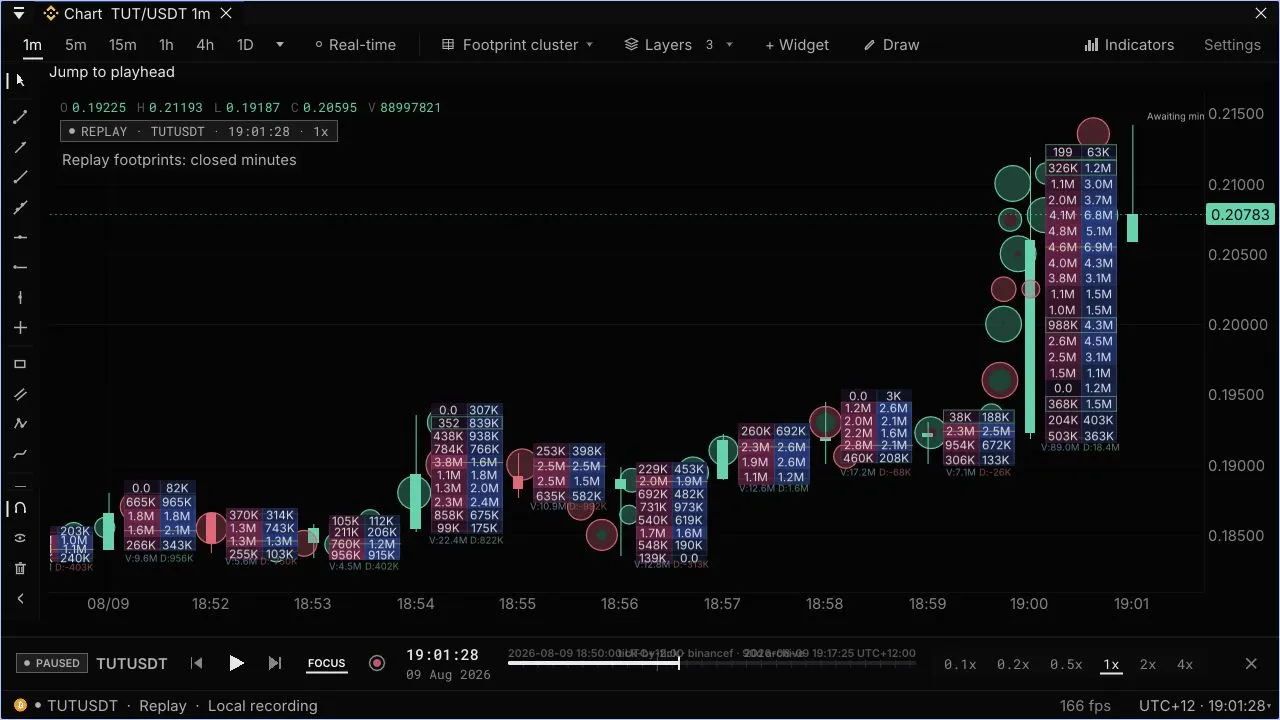Choose the ray arrow drawing tool
This screenshot has width=1280, height=720.
(20, 147)
